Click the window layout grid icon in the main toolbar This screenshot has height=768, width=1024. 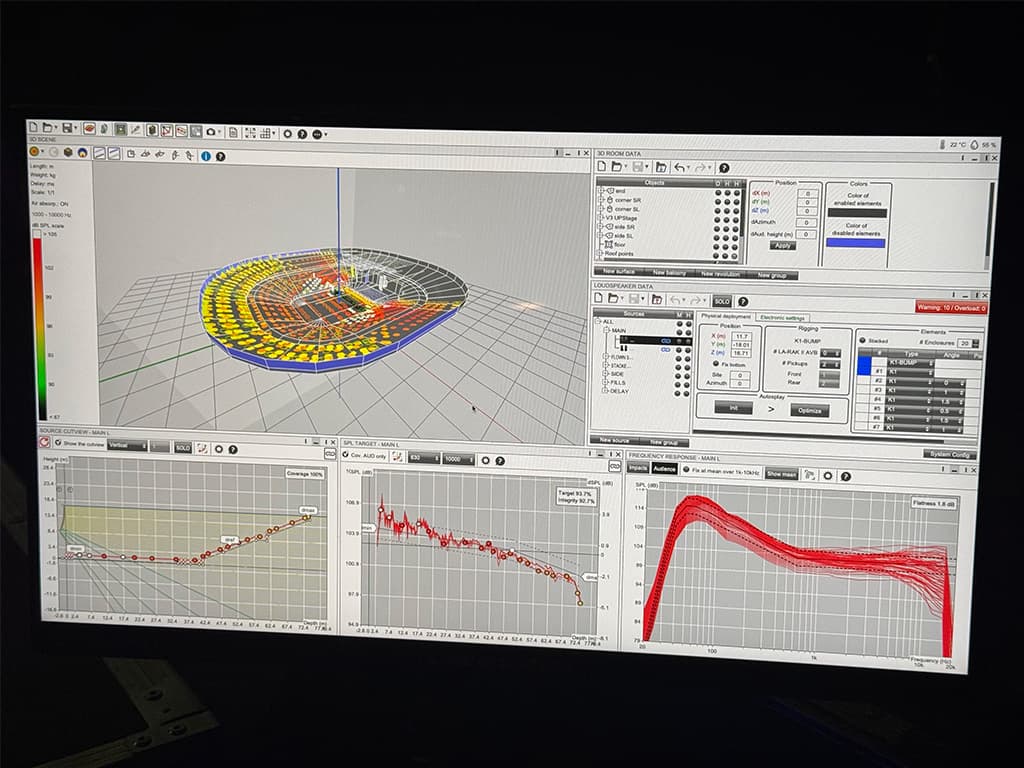pos(265,133)
